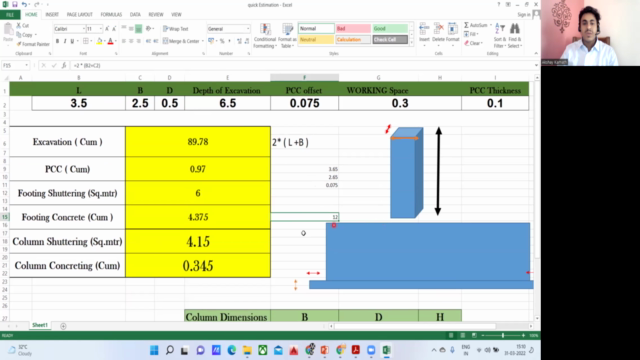This screenshot has width=640, height=360.
Task: Click the Increase Decimal icon
Action: pos(239,41)
